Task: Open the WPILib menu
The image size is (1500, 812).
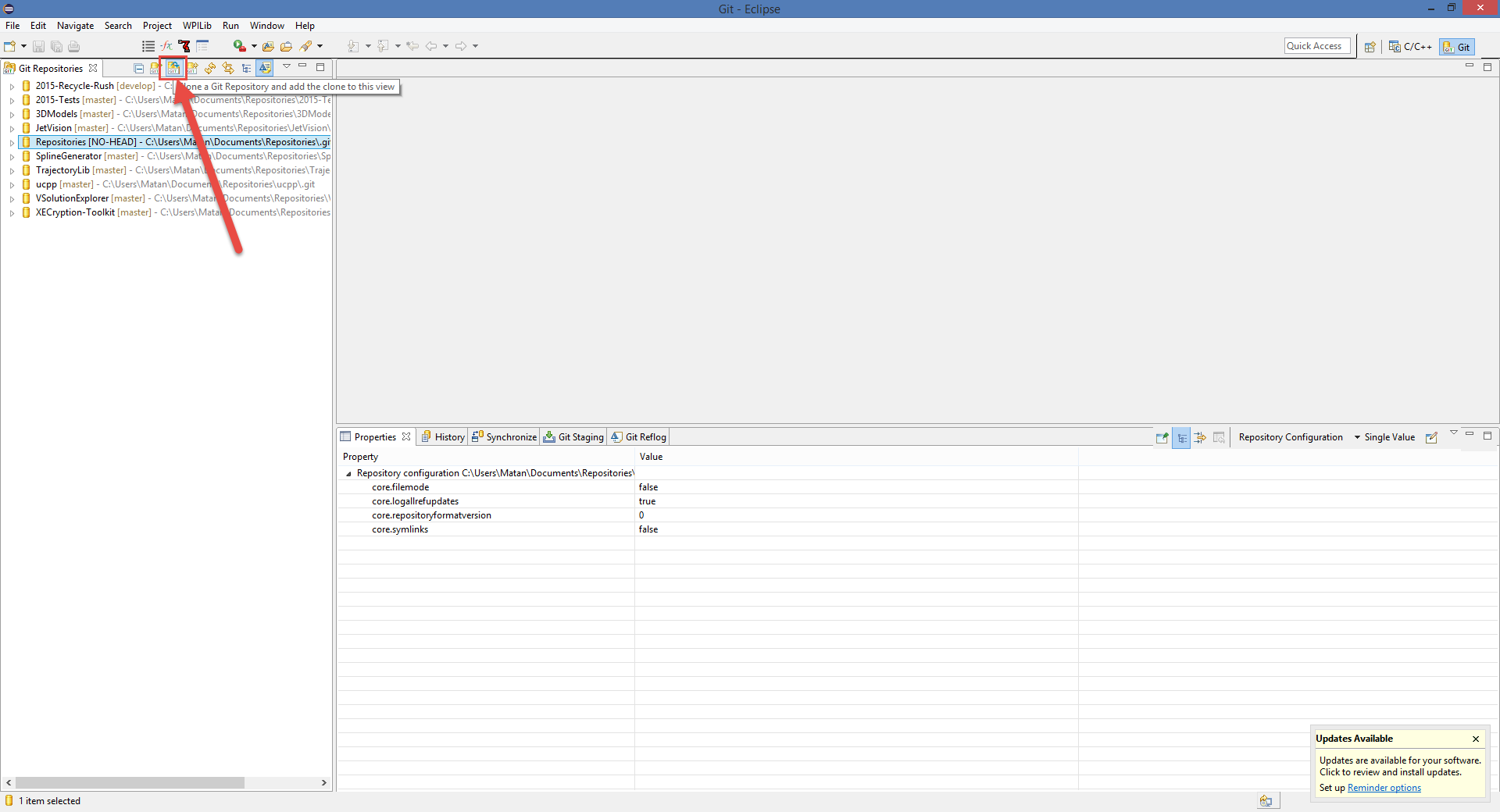Action: [x=197, y=26]
